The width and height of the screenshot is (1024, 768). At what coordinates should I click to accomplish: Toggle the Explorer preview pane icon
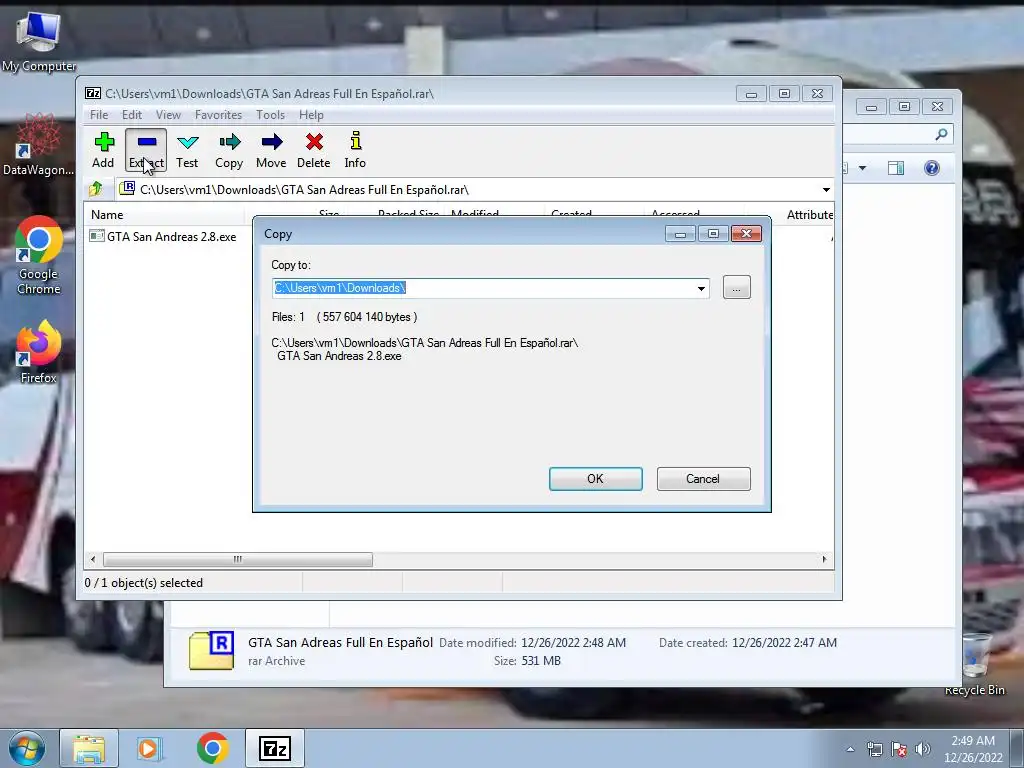(x=896, y=168)
